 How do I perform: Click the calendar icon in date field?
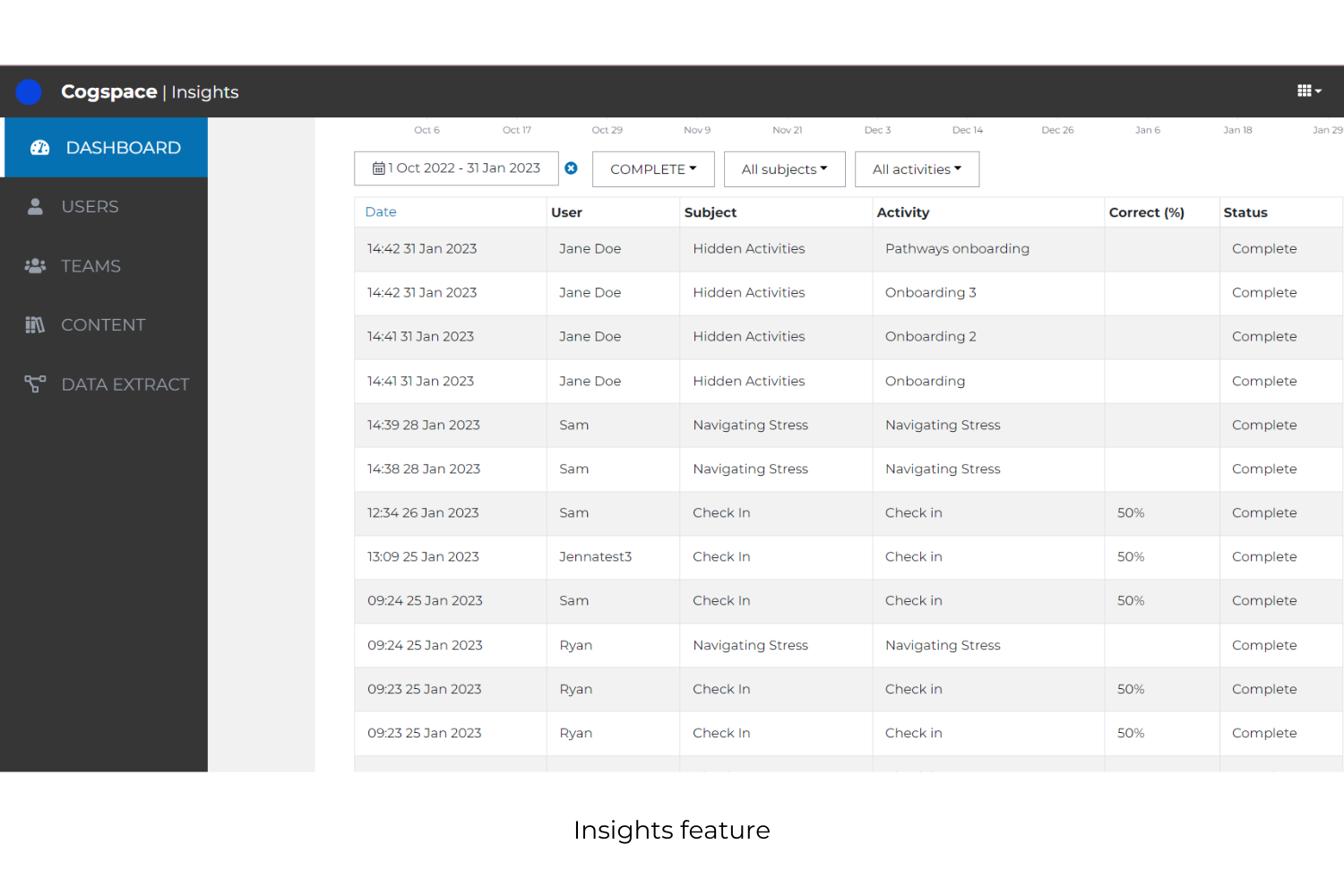379,168
